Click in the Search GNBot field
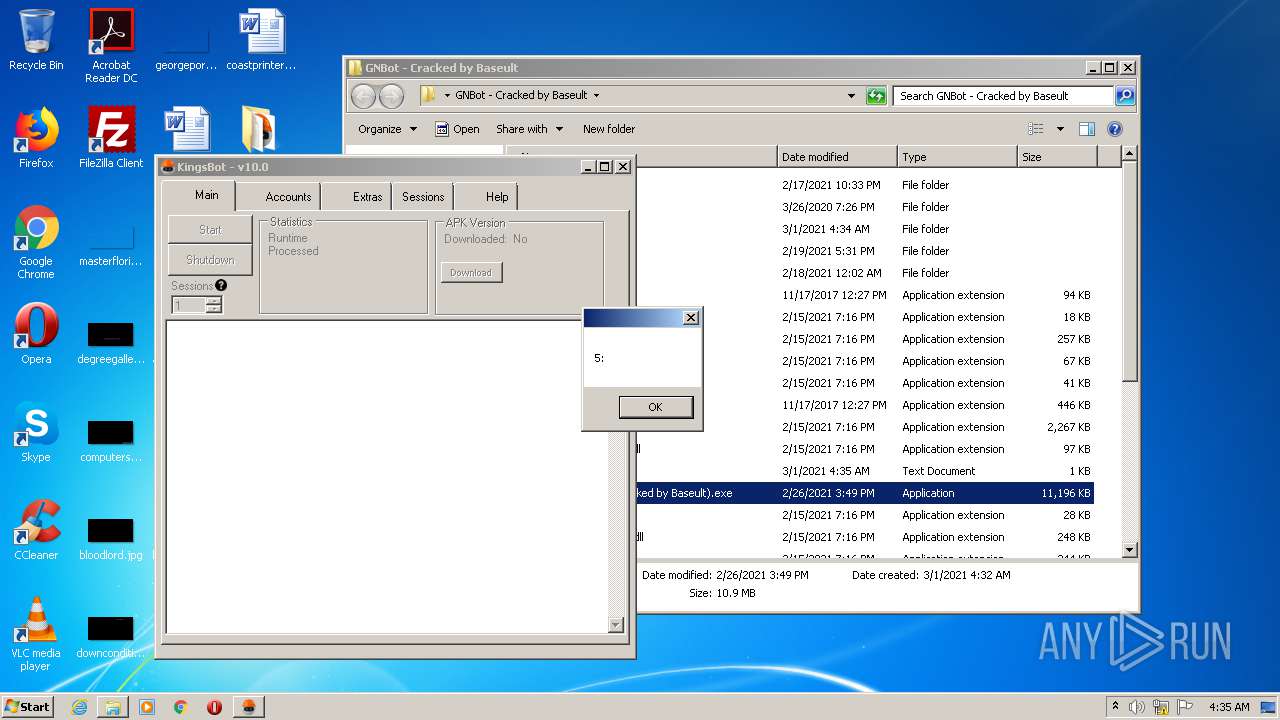The image size is (1280, 720). click(1003, 96)
